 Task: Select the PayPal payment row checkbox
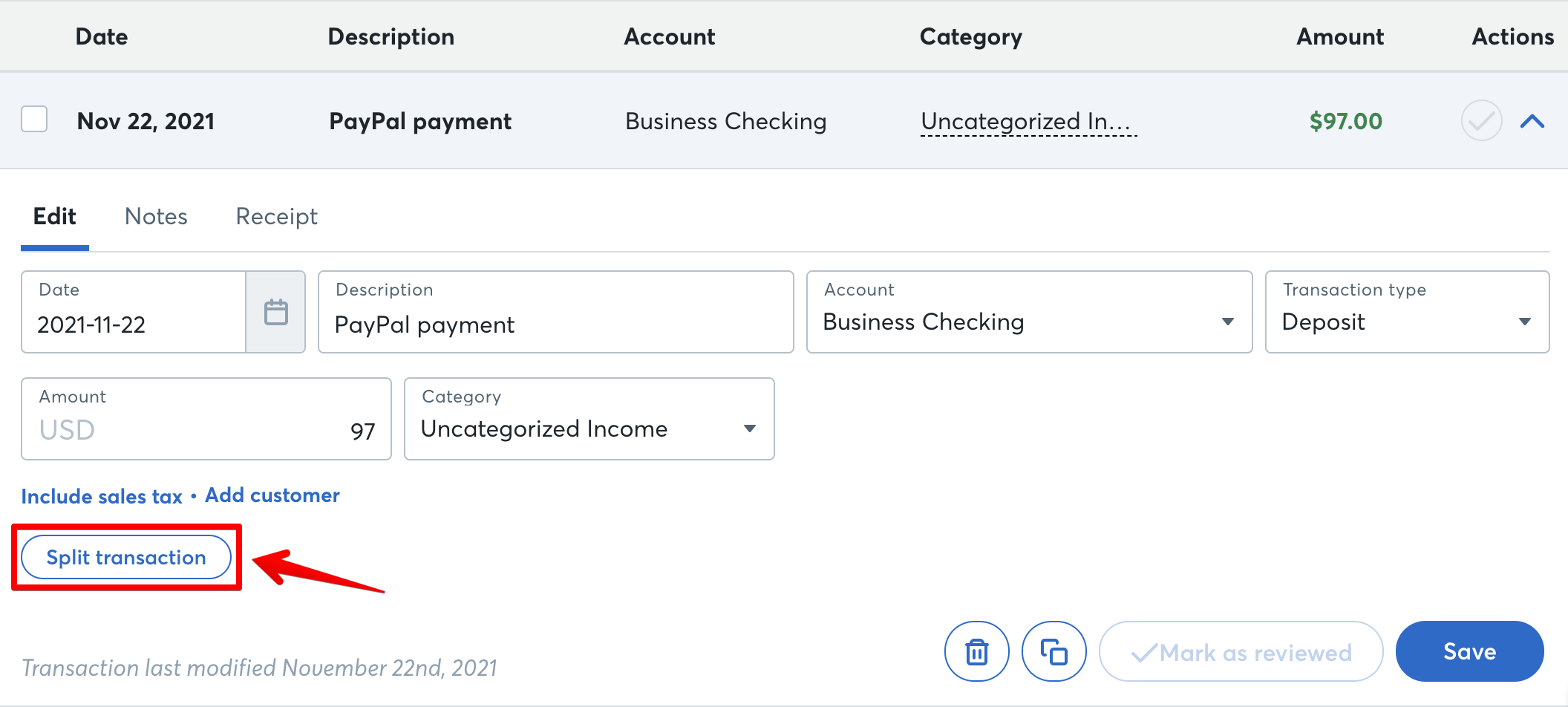click(x=34, y=119)
